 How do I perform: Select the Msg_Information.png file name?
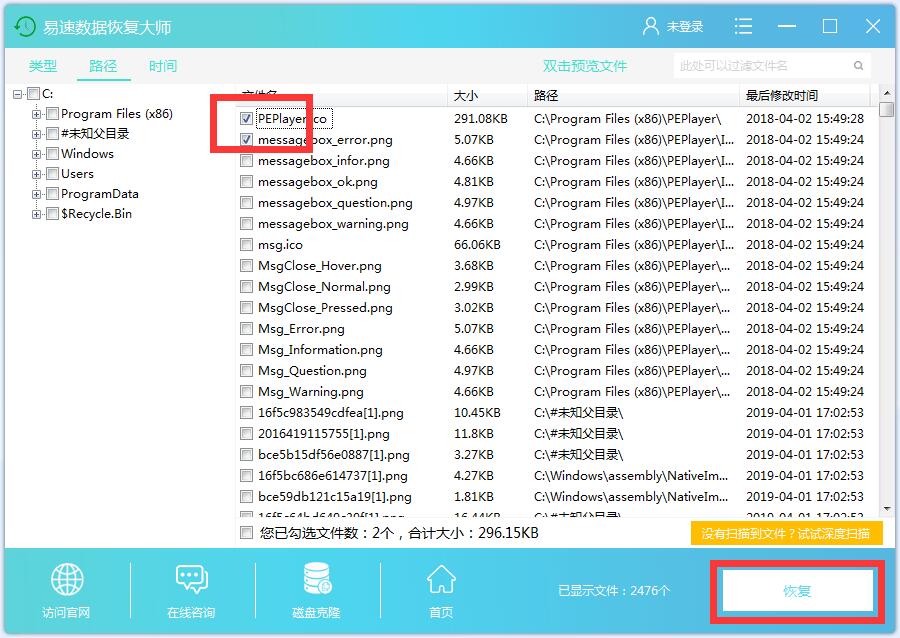coord(320,350)
